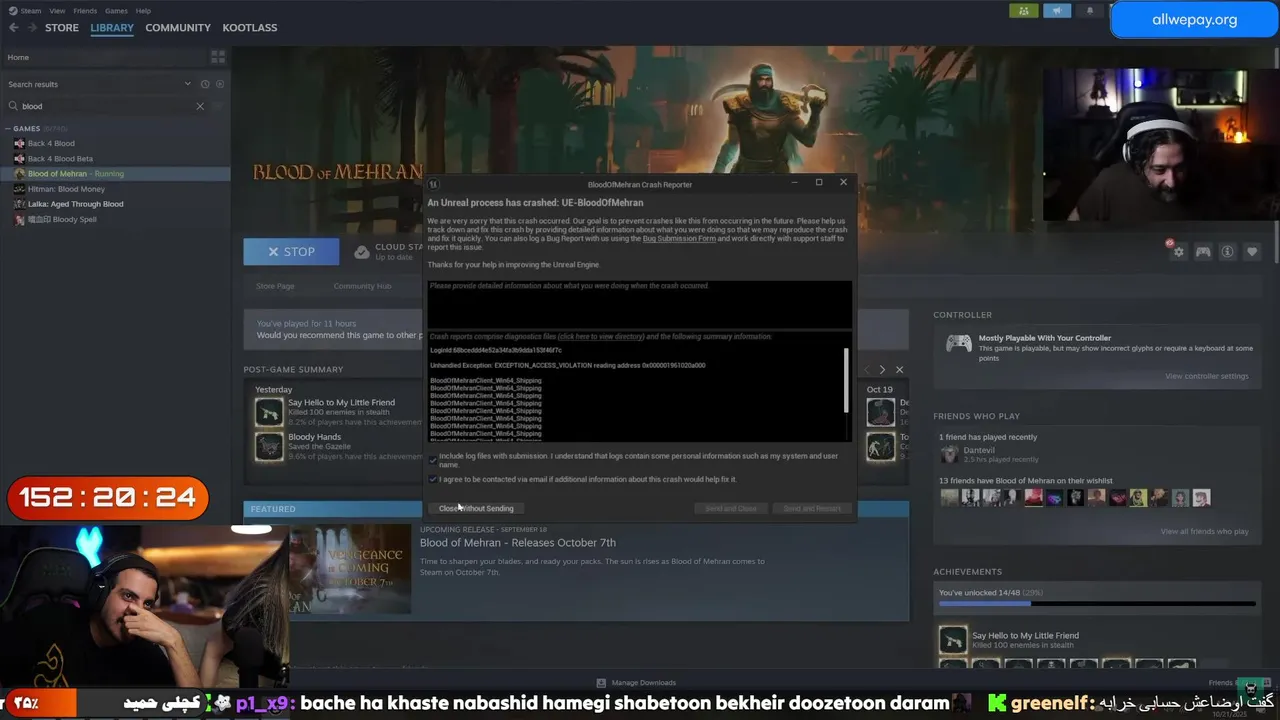Click the Send and Restart button
Screen dimensions: 1280x720
[x=812, y=508]
